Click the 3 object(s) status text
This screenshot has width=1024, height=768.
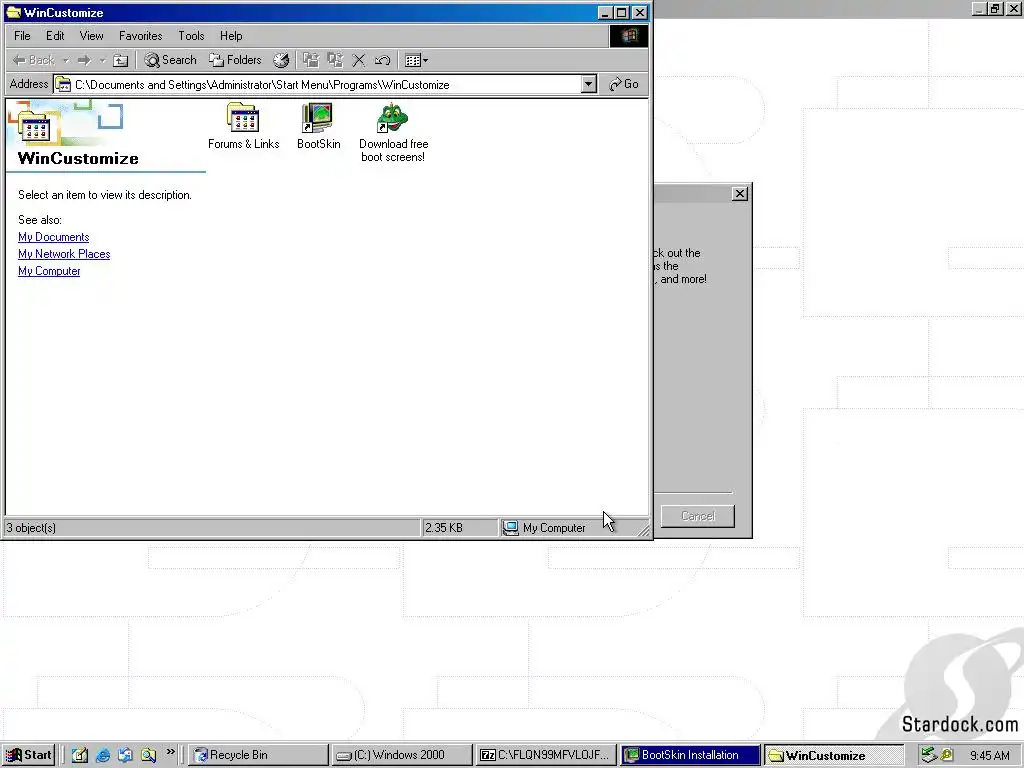point(31,528)
